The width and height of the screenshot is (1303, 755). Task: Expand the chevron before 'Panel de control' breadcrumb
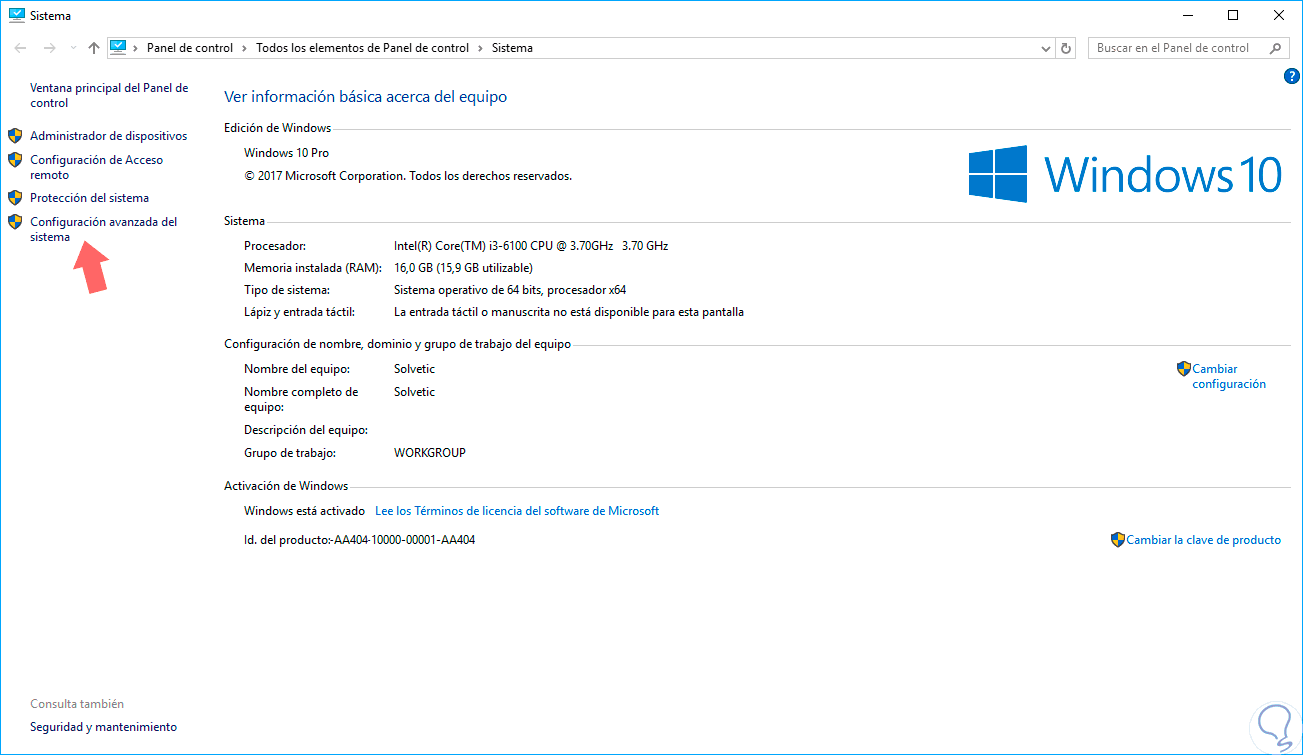click(137, 48)
